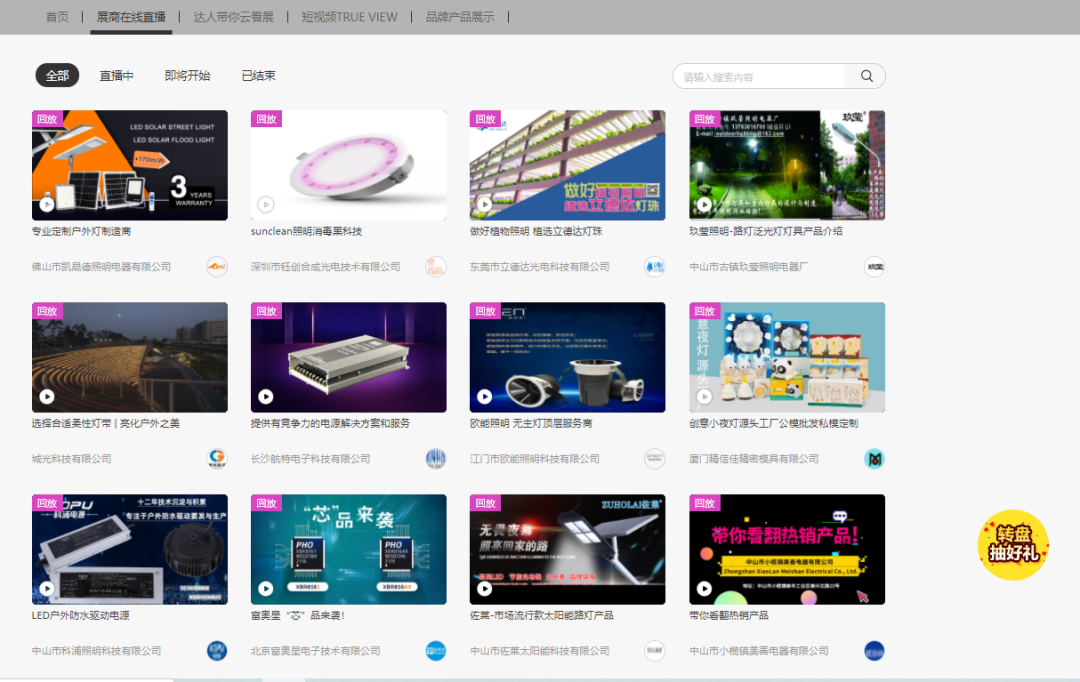This screenshot has height=682, width=1080.
Task: Show 即将开始 upcoming streams
Action: tap(187, 76)
